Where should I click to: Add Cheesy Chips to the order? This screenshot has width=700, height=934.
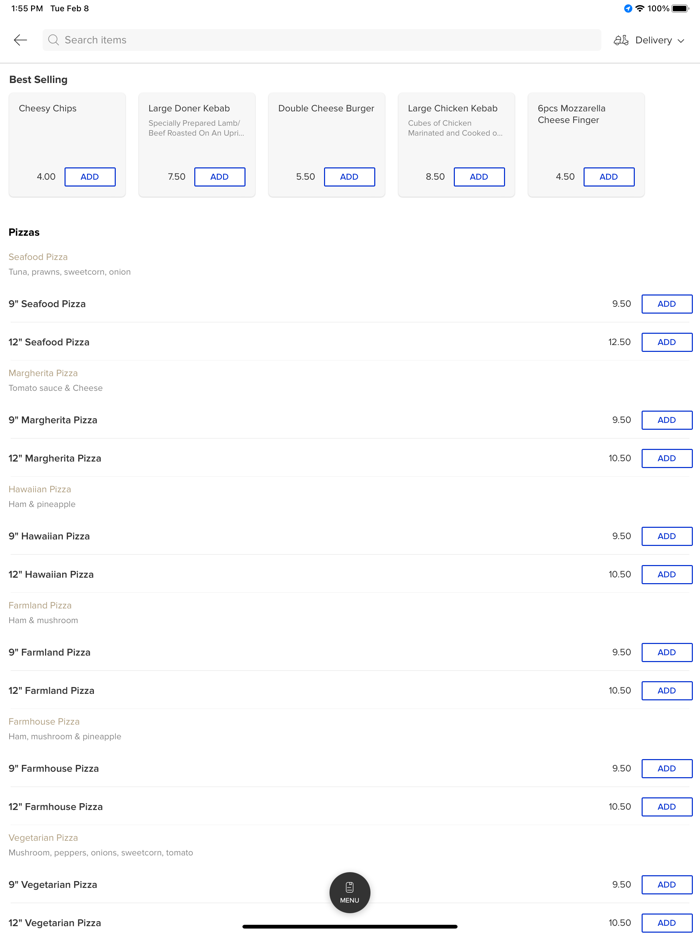[x=90, y=177]
